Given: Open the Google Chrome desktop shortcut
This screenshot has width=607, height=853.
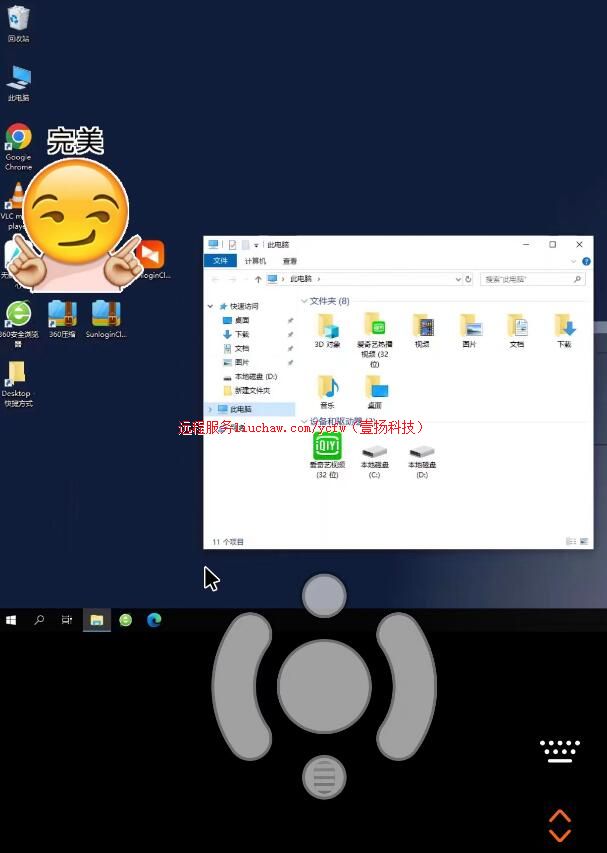Looking at the screenshot, I should point(18,137).
